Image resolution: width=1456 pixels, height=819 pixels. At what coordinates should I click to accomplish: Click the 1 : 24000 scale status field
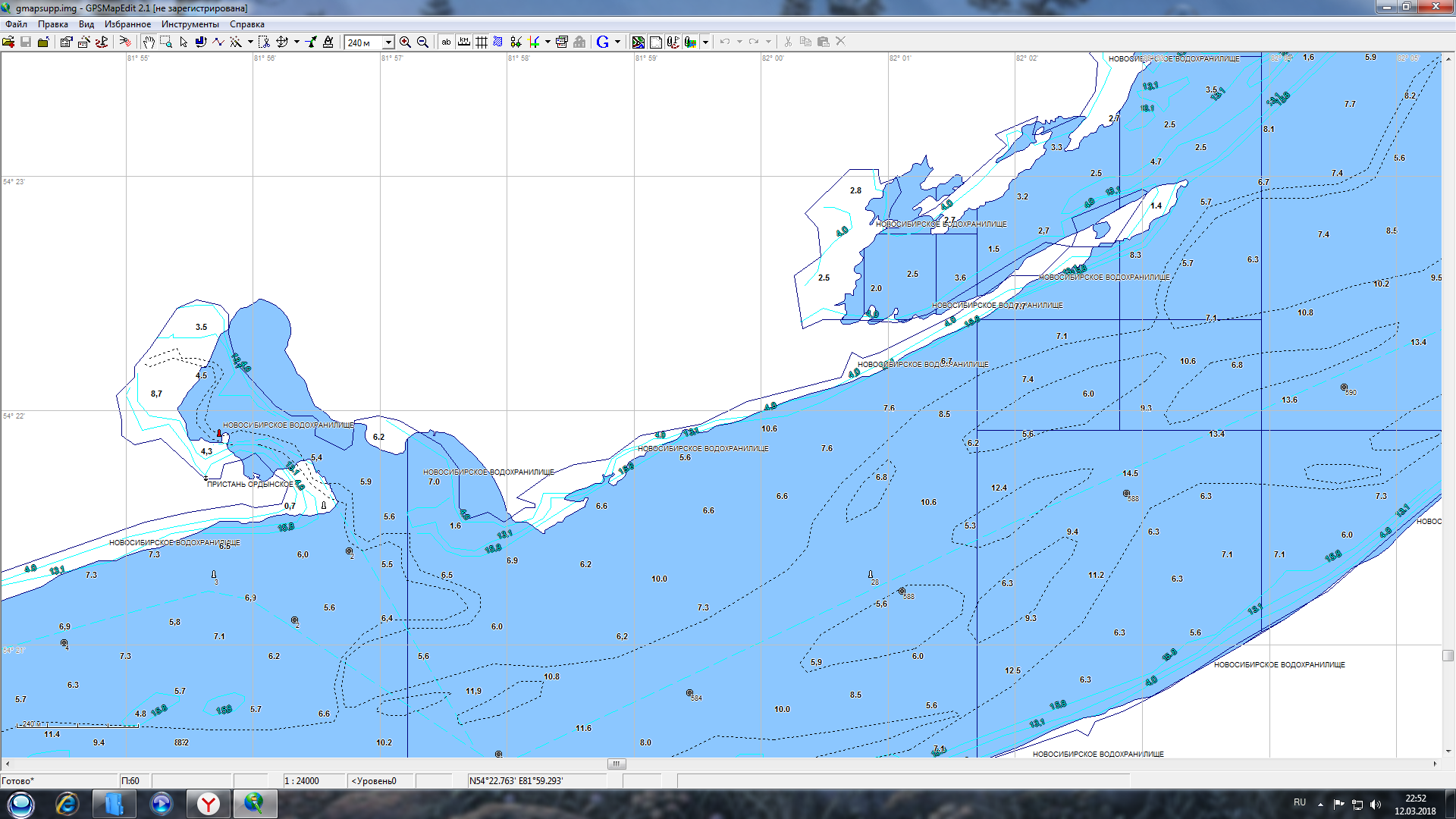(x=313, y=780)
